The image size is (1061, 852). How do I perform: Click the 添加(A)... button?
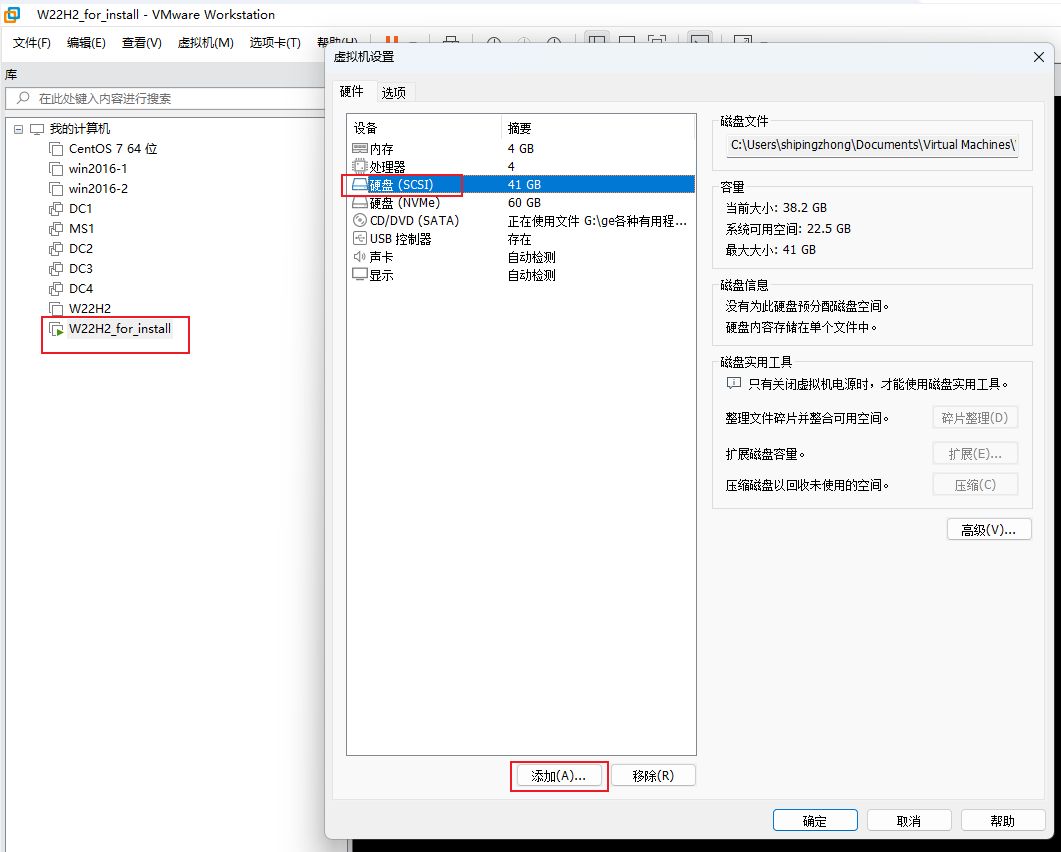click(559, 776)
